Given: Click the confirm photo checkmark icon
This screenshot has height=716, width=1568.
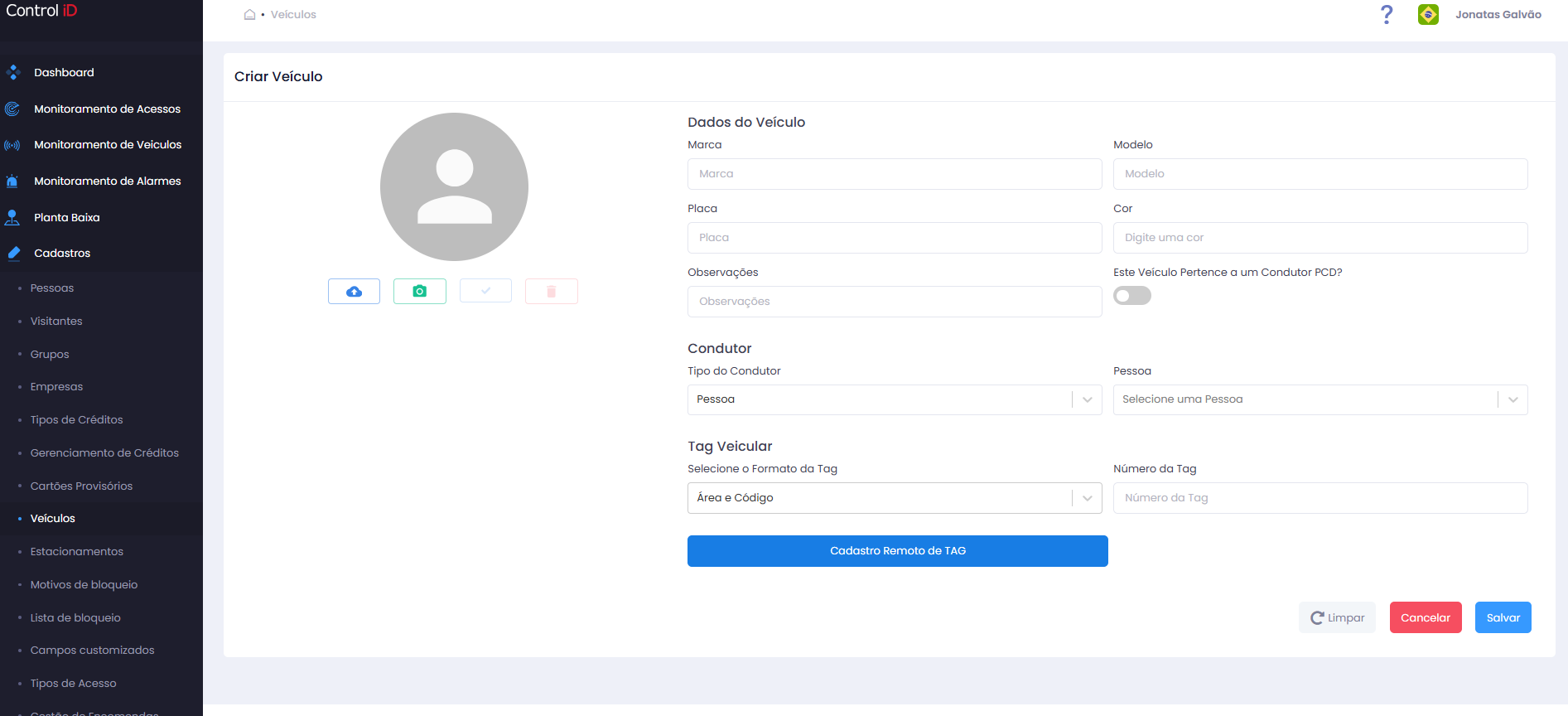Looking at the screenshot, I should tap(485, 291).
